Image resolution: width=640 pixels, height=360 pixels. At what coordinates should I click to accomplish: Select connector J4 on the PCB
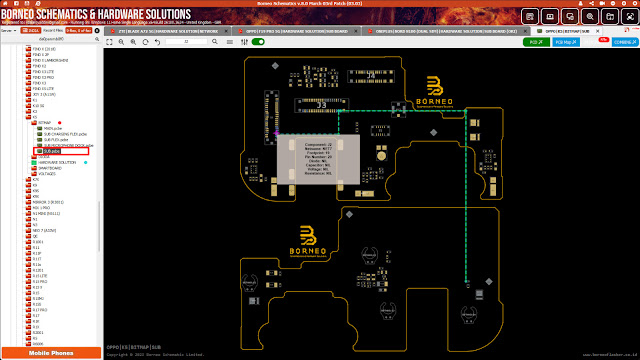click(371, 76)
